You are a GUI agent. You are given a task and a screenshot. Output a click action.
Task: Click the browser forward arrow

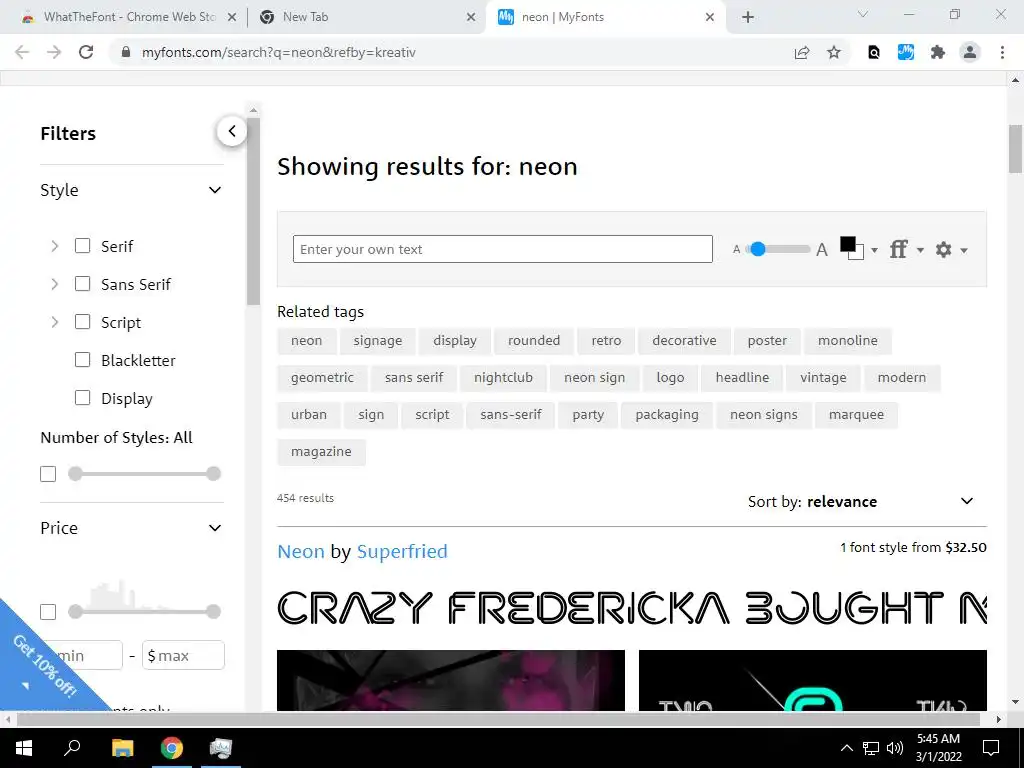click(54, 52)
